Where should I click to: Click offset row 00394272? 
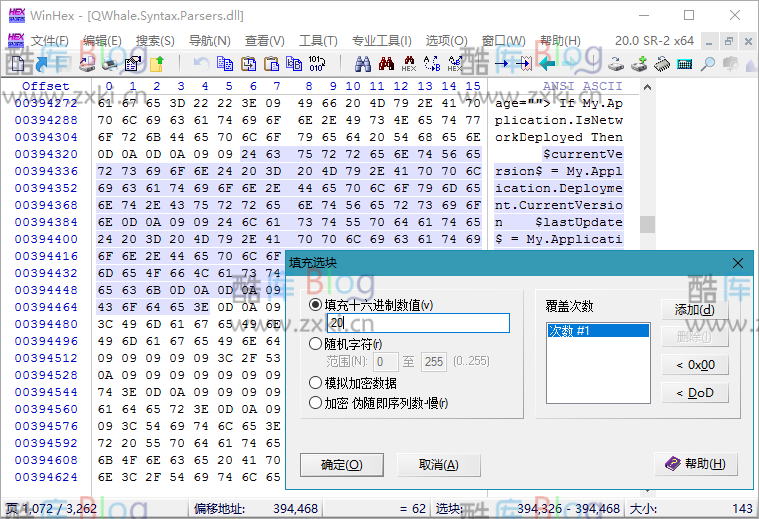click(46, 103)
